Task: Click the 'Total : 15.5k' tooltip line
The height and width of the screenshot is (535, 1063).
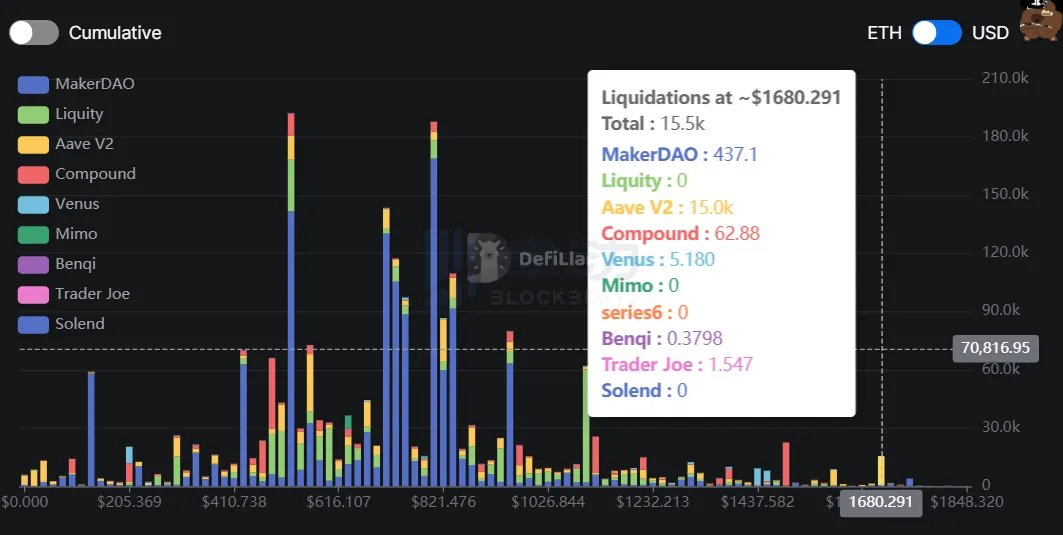Action: (x=653, y=124)
